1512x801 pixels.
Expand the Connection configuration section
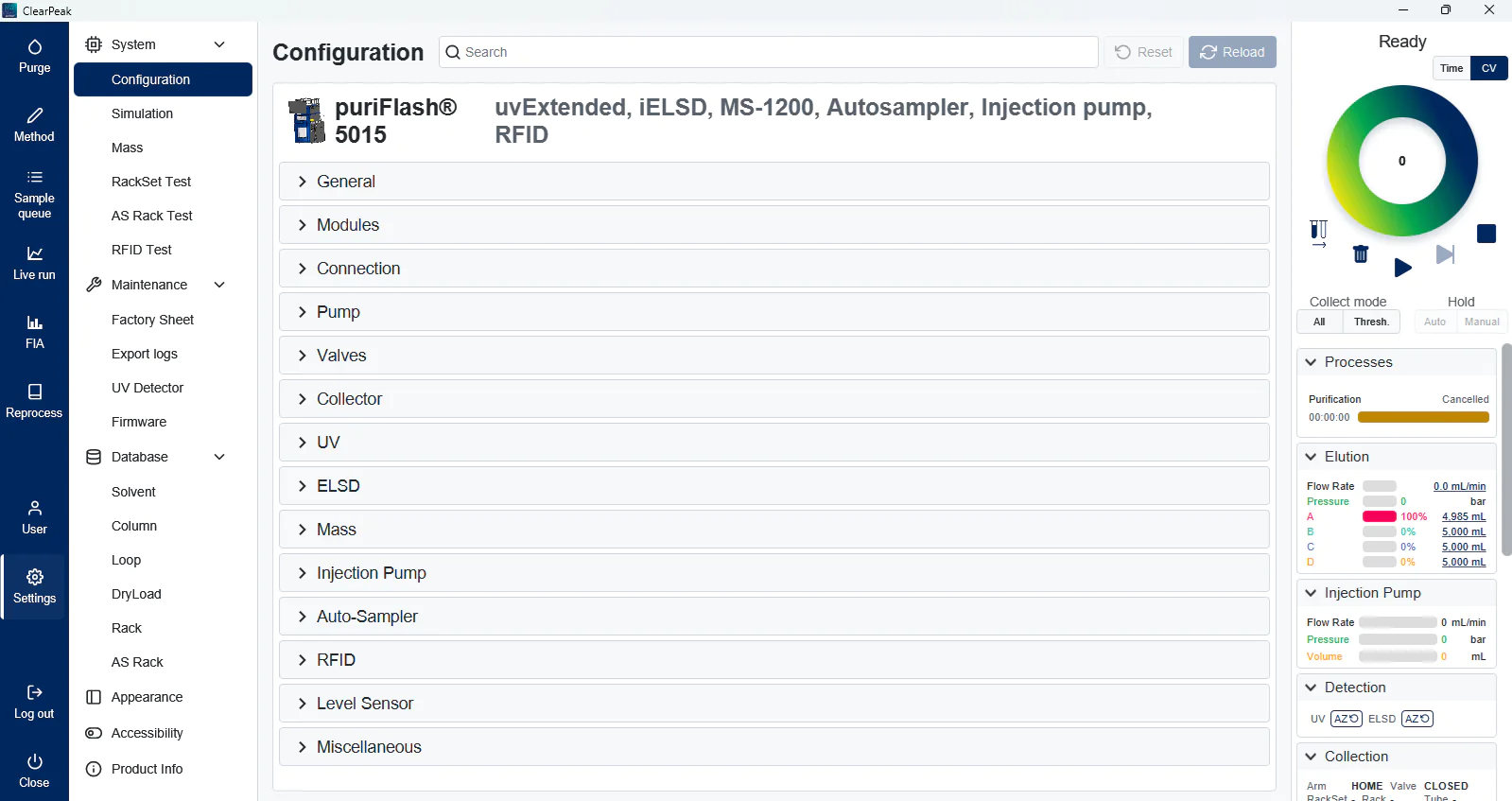pos(773,269)
